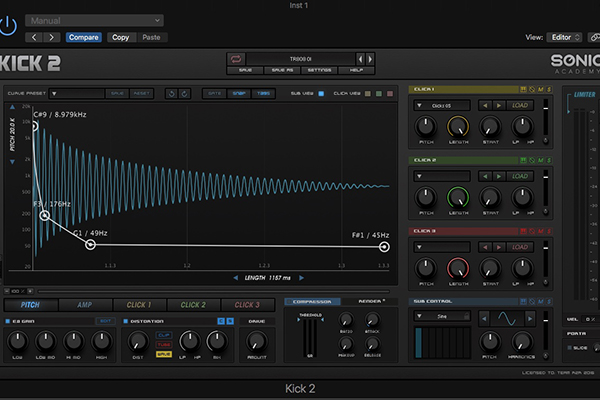The height and width of the screenshot is (400, 600).
Task: Click the undo curve icon
Action: point(171,93)
